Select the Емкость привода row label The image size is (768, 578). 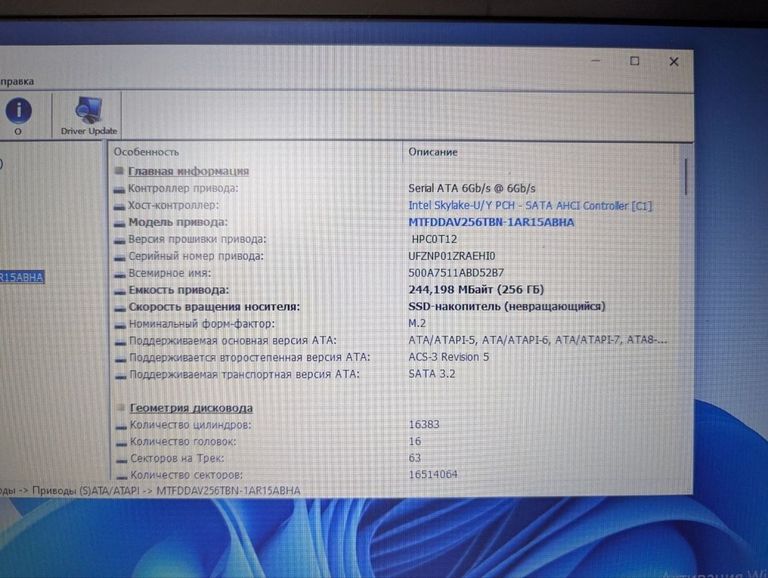pos(179,290)
